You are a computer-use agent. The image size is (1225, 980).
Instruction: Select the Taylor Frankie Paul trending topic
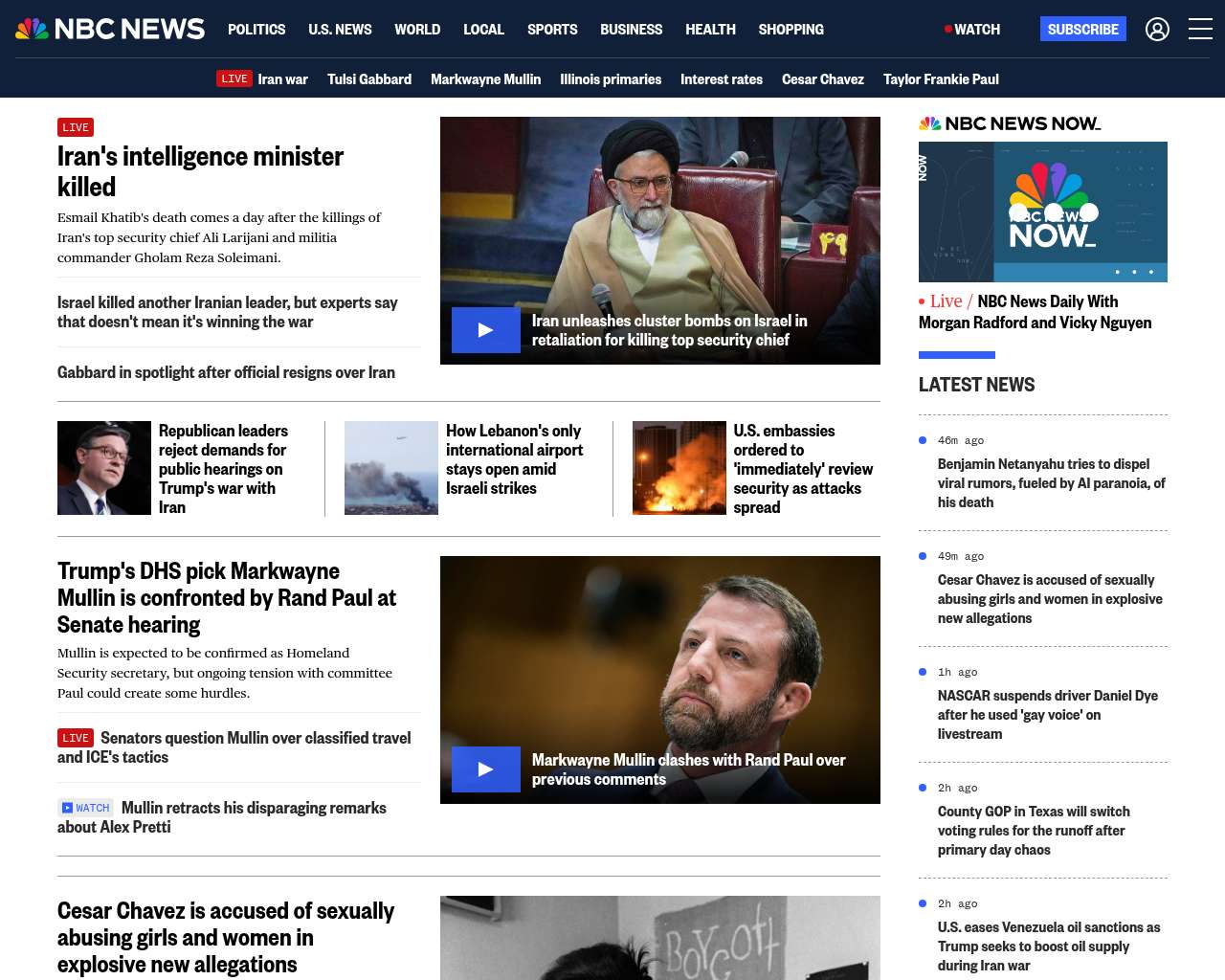click(941, 78)
